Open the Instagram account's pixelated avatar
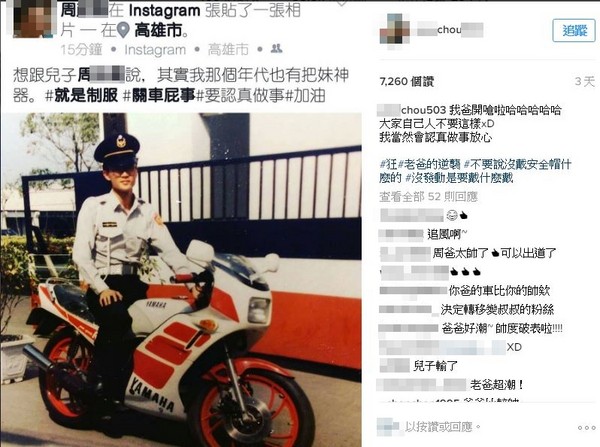Viewport: 600px width, 447px height. pyautogui.click(x=395, y=31)
